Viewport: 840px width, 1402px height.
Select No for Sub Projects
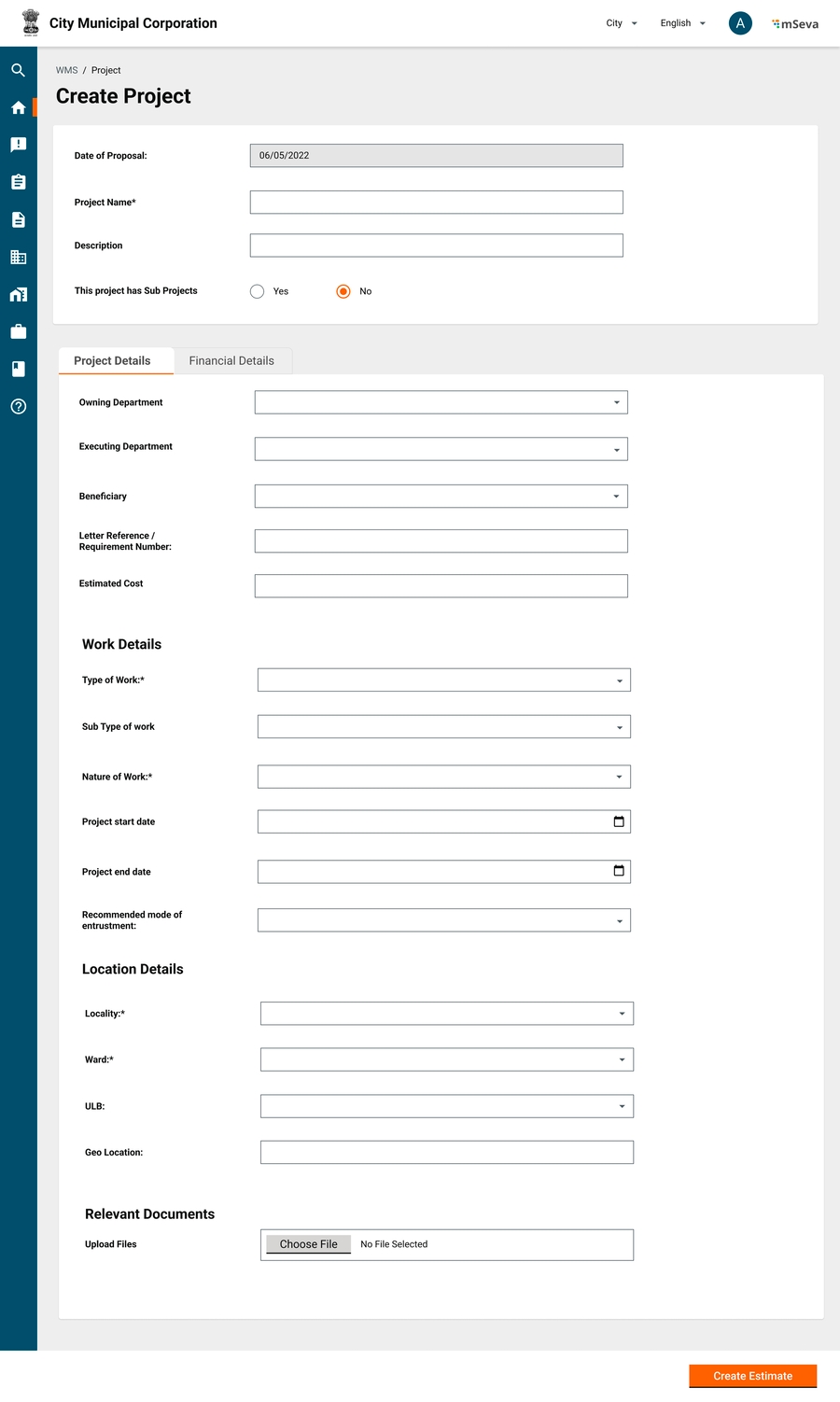[343, 291]
